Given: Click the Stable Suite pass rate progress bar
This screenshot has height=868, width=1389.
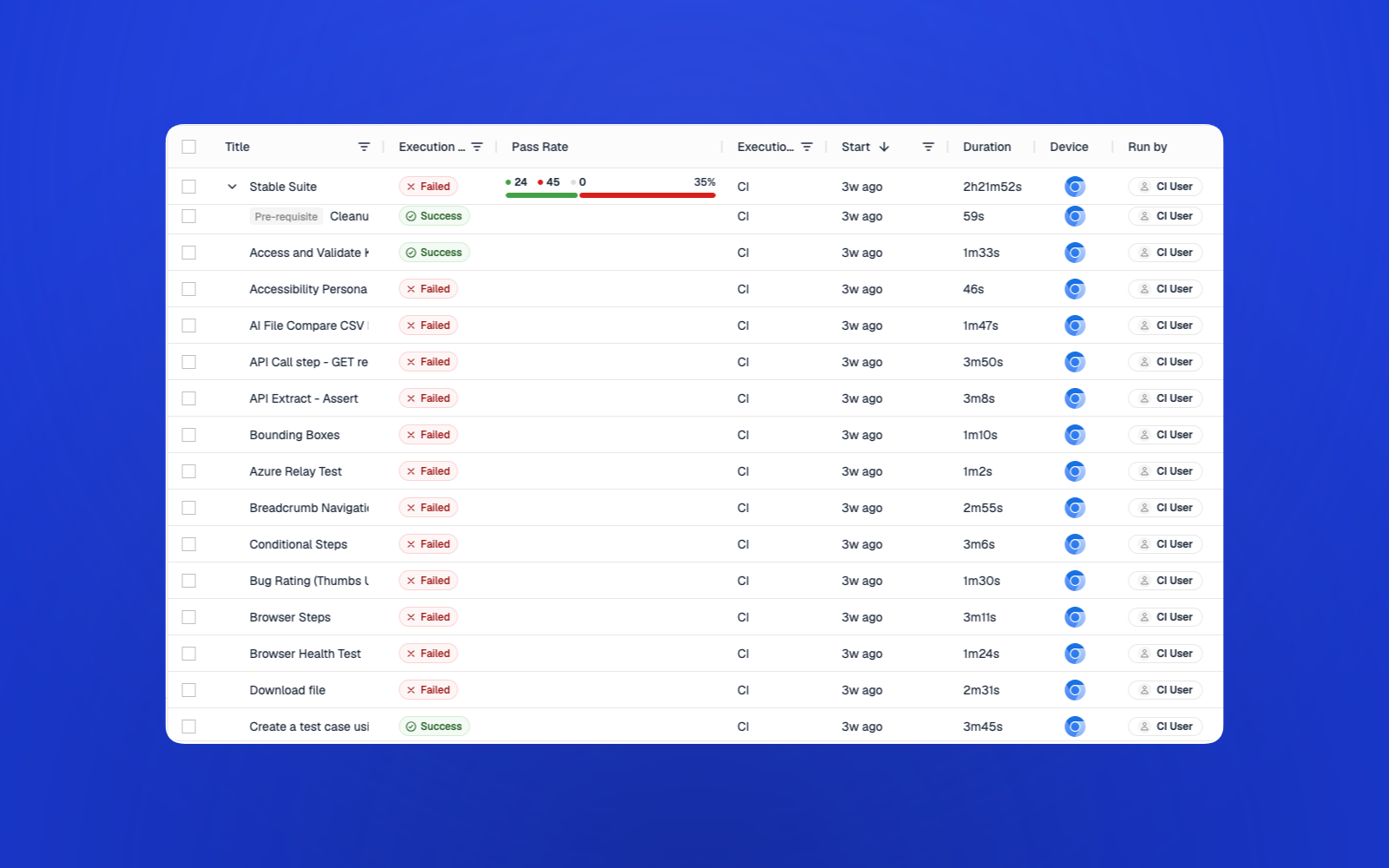Looking at the screenshot, I should tap(610, 195).
